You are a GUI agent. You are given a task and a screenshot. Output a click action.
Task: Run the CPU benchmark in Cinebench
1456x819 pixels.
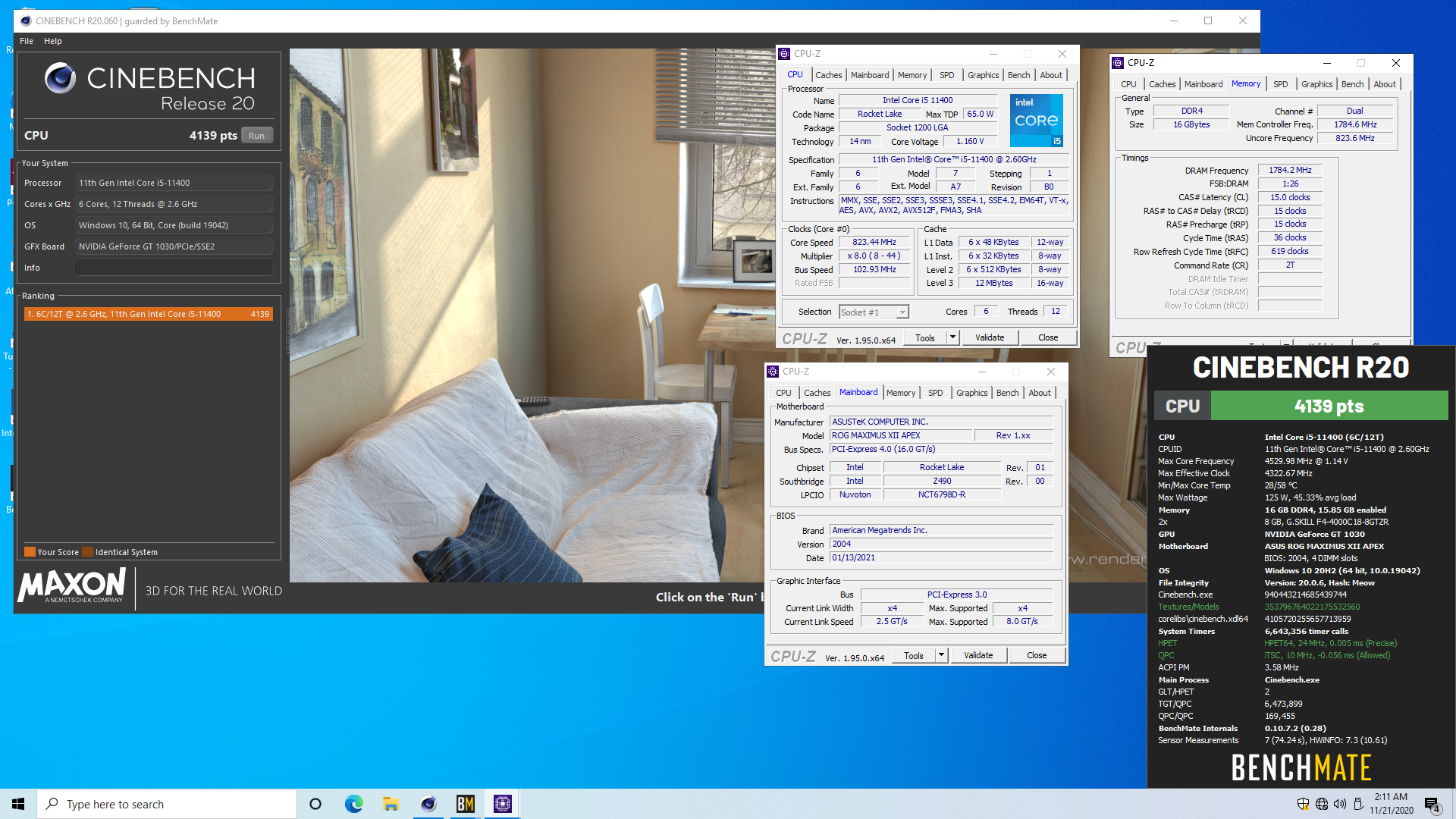click(x=257, y=136)
